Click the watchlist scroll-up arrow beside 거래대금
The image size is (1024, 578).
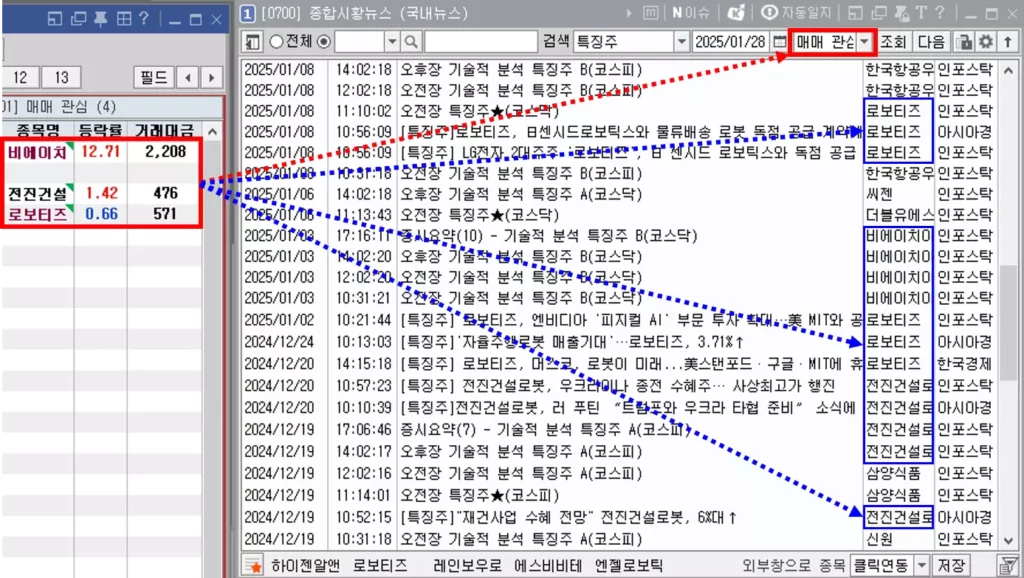212,131
